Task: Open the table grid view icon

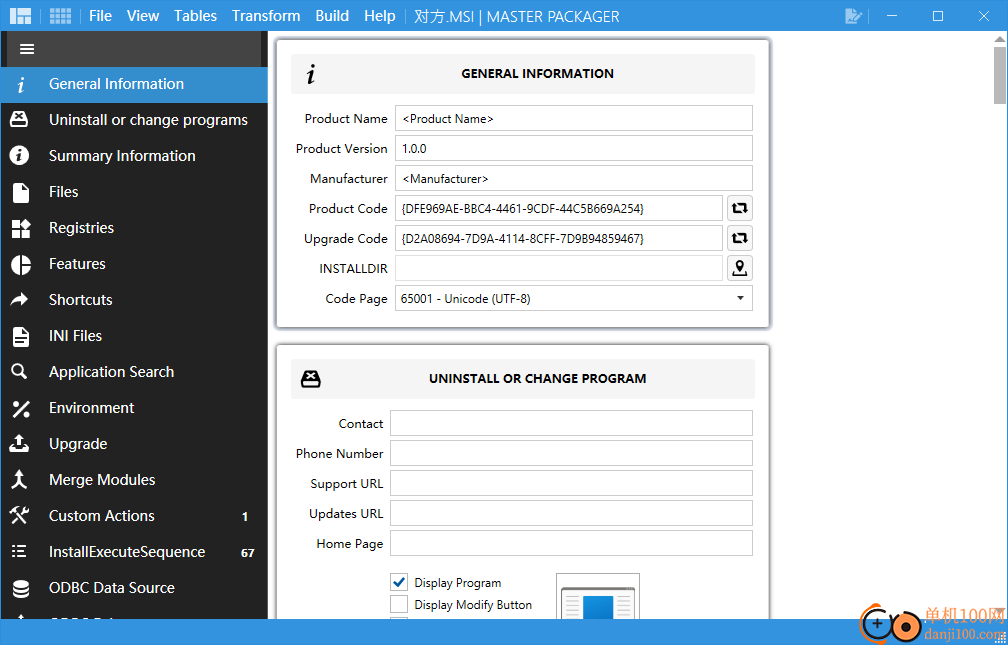Action: (x=60, y=16)
